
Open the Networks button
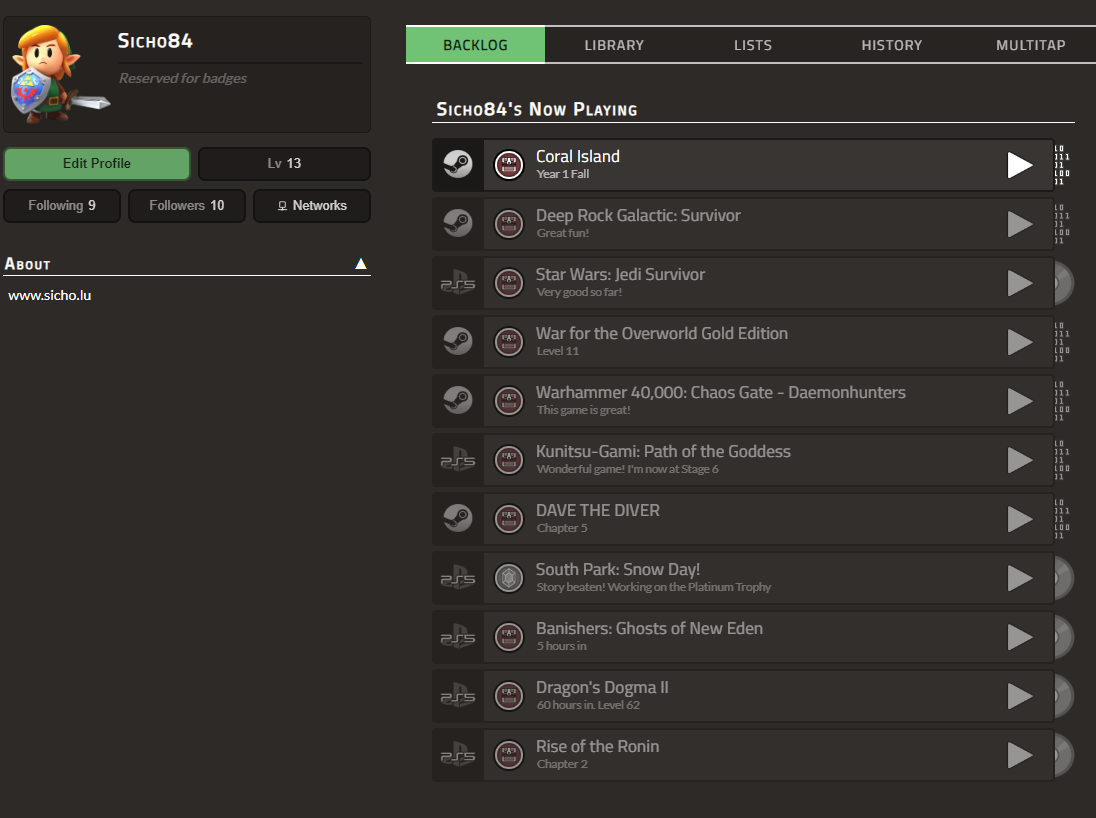[x=312, y=206]
